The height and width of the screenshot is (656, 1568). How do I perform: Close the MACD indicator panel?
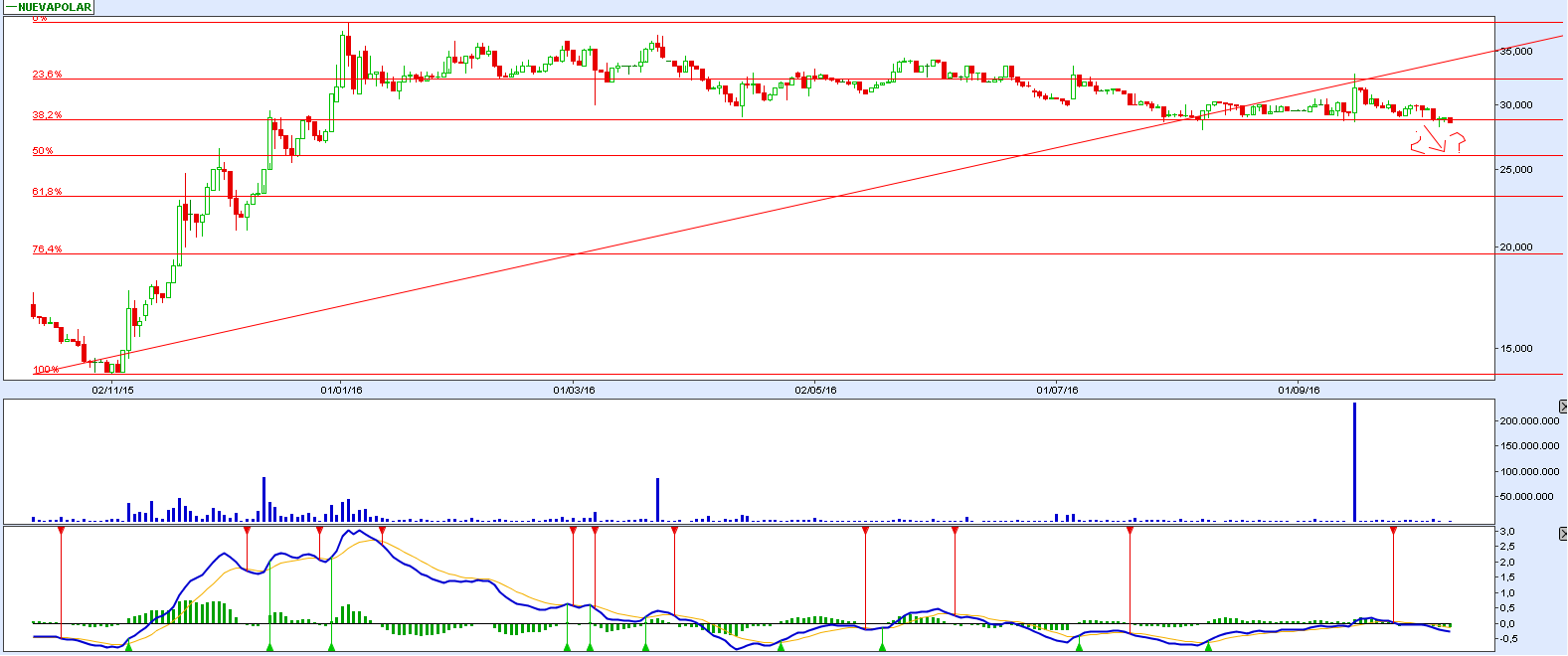pyautogui.click(x=1562, y=535)
